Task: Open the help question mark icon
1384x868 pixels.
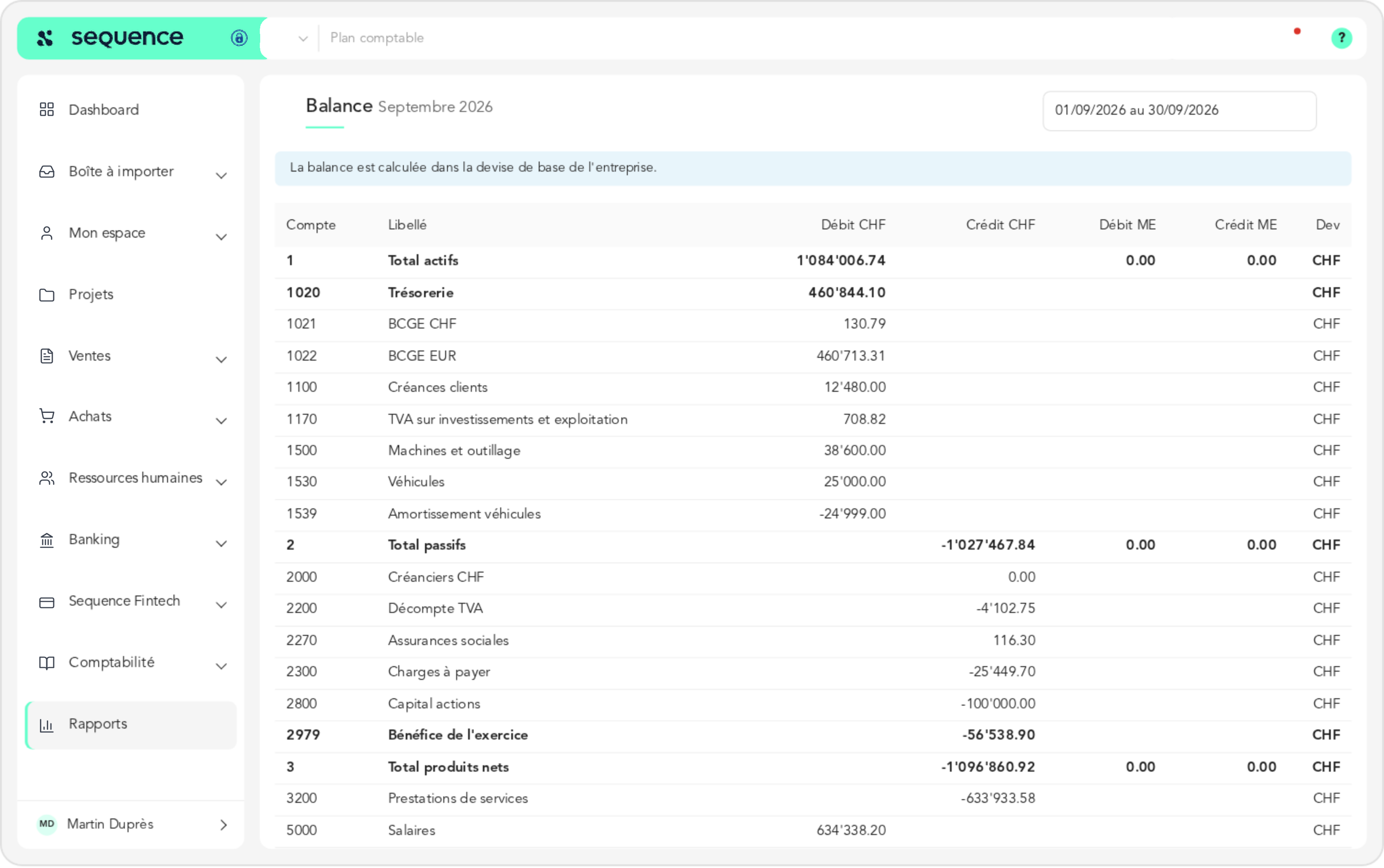Action: 1341,38
